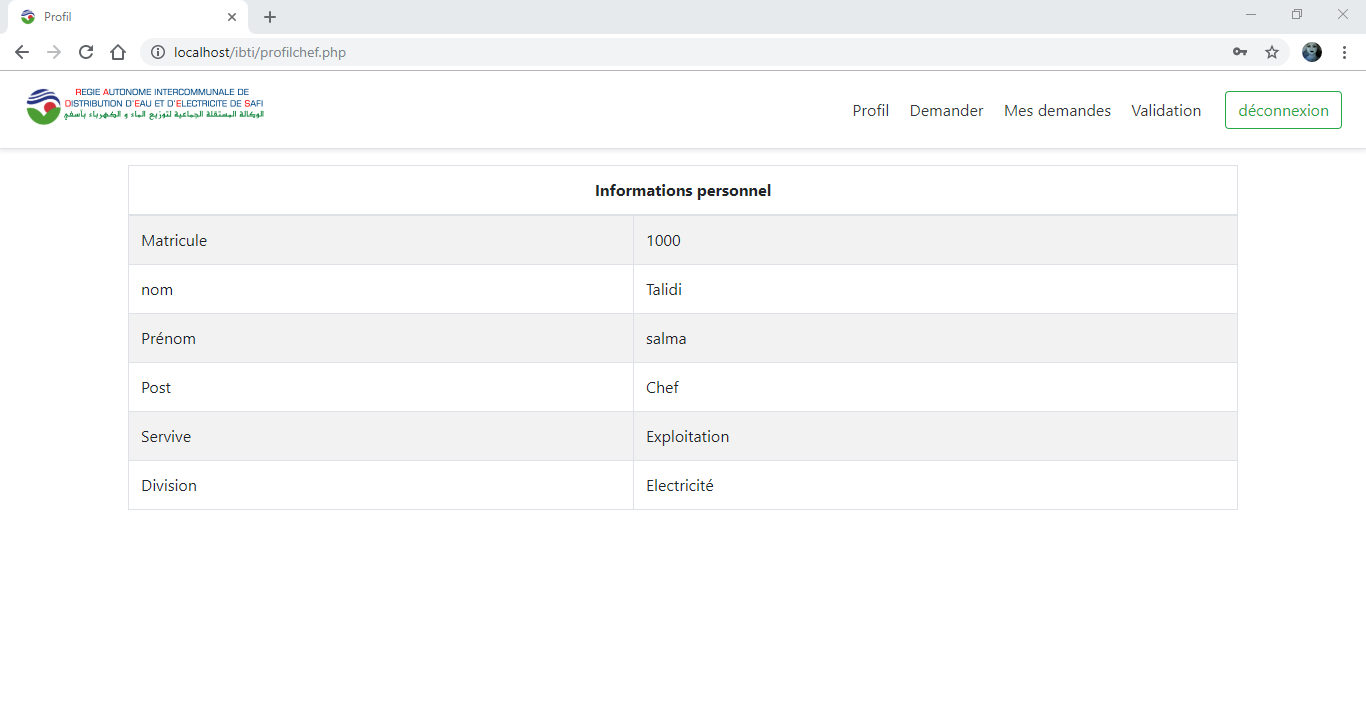Image resolution: width=1366 pixels, height=728 pixels.
Task: Click the Electricité division value
Action: coord(680,485)
